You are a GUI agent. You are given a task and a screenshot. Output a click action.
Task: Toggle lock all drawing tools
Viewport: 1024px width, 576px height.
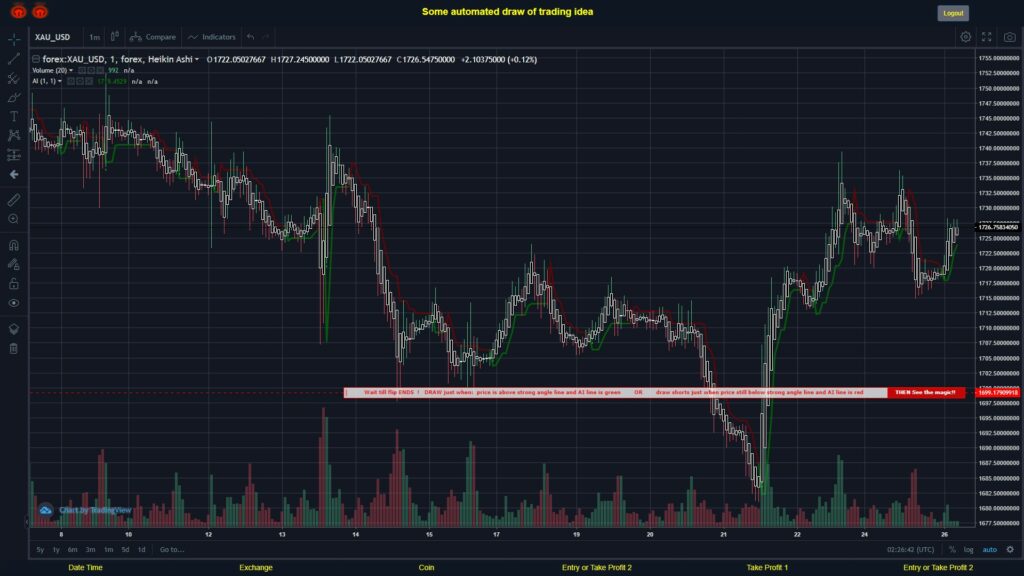coord(14,283)
